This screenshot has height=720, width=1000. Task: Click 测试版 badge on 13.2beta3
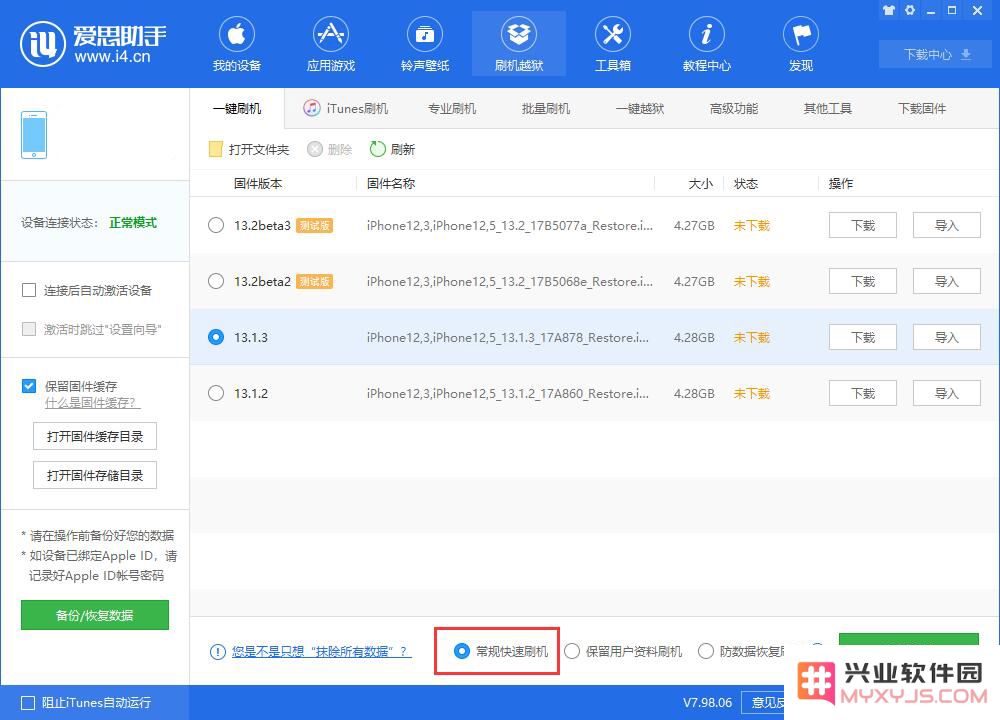point(314,226)
